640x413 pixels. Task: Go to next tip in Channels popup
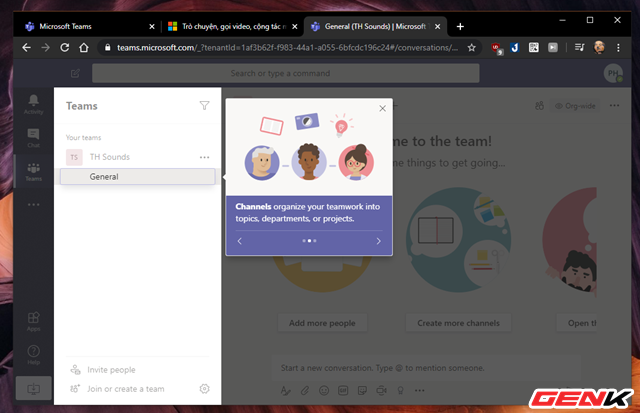[x=378, y=241]
